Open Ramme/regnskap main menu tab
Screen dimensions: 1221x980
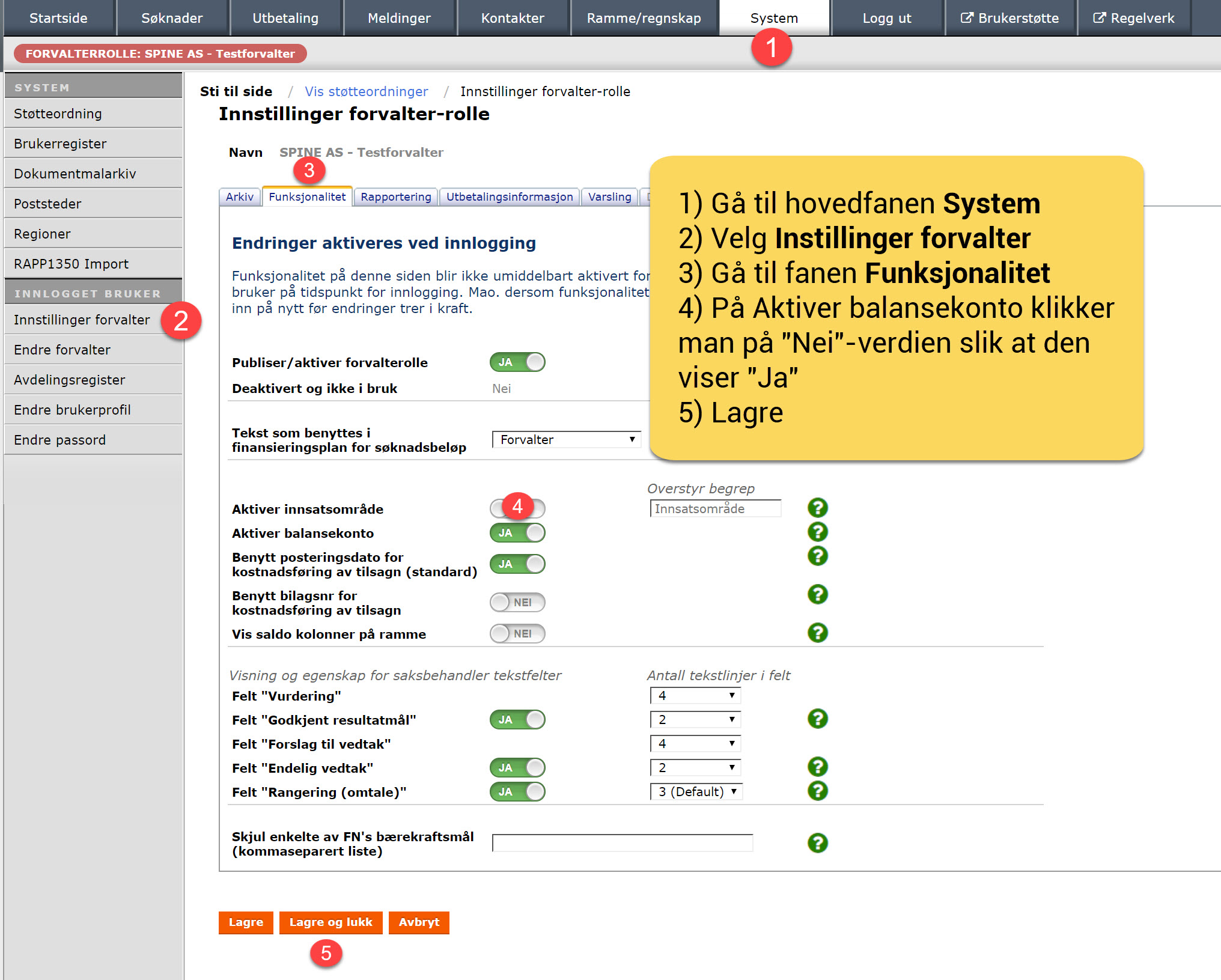coord(644,18)
